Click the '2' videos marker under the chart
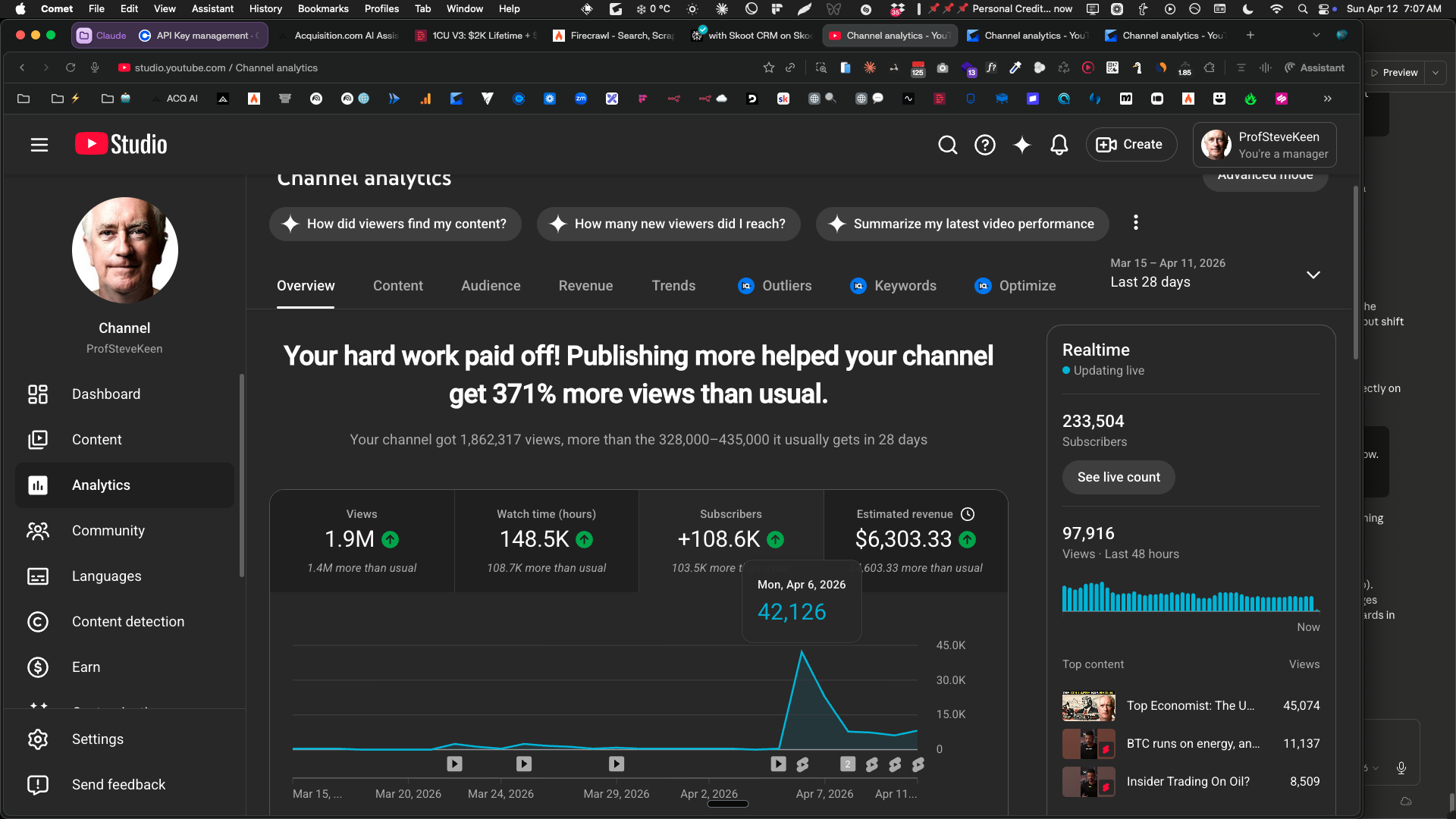Image resolution: width=1456 pixels, height=819 pixels. click(x=848, y=764)
